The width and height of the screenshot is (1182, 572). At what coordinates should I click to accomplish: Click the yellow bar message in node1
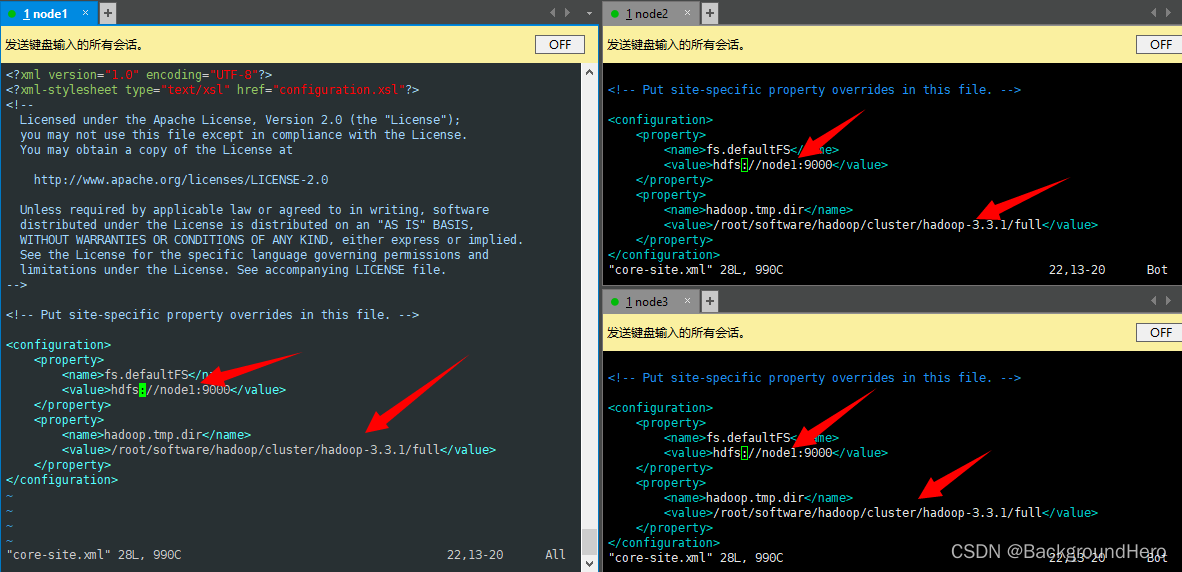point(74,45)
